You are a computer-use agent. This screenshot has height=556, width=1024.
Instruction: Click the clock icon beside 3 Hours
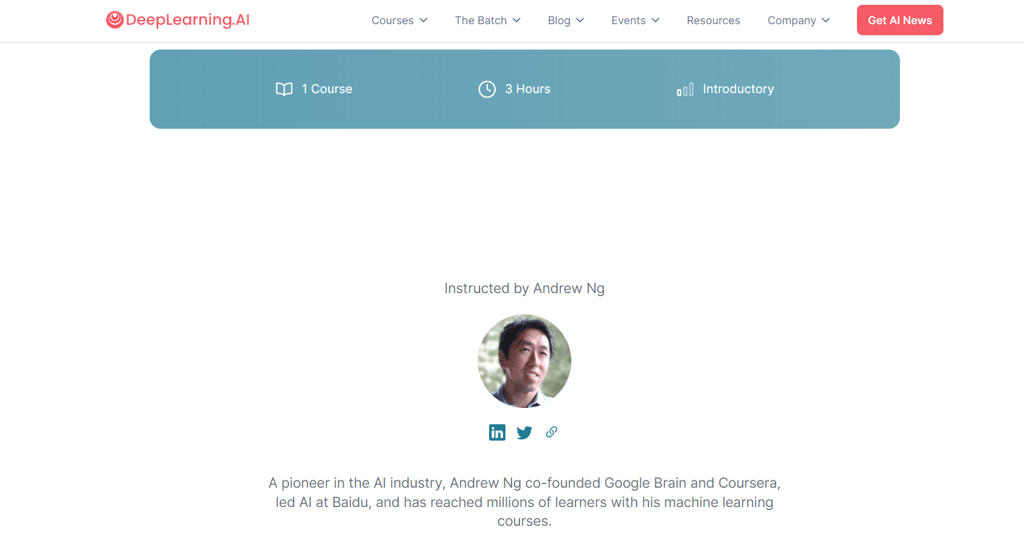(x=487, y=89)
